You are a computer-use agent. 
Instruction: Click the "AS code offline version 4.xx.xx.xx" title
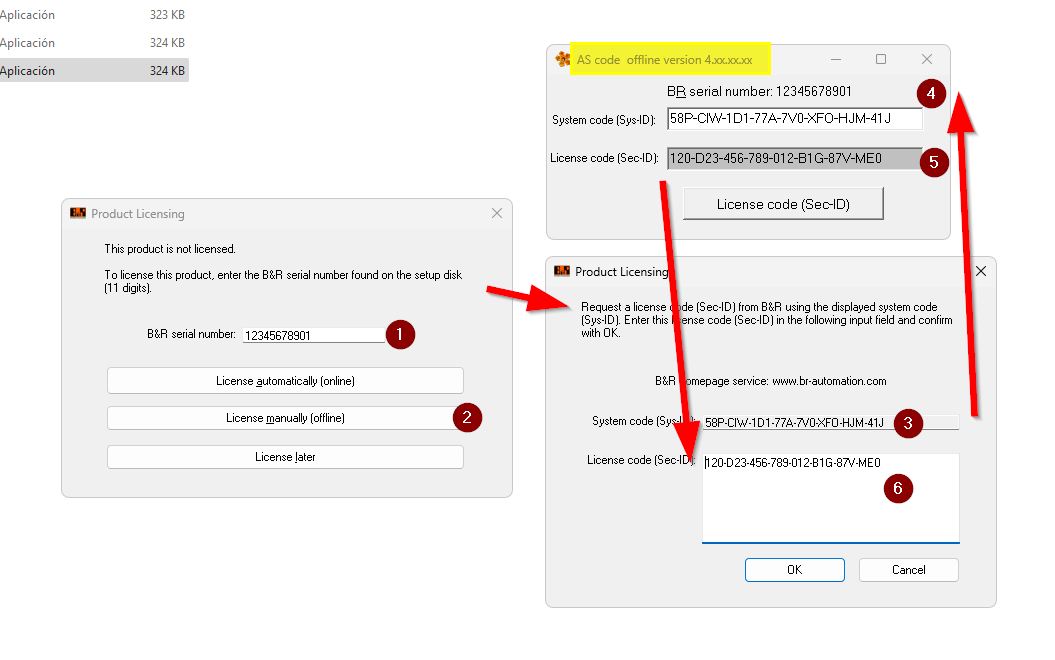click(664, 60)
